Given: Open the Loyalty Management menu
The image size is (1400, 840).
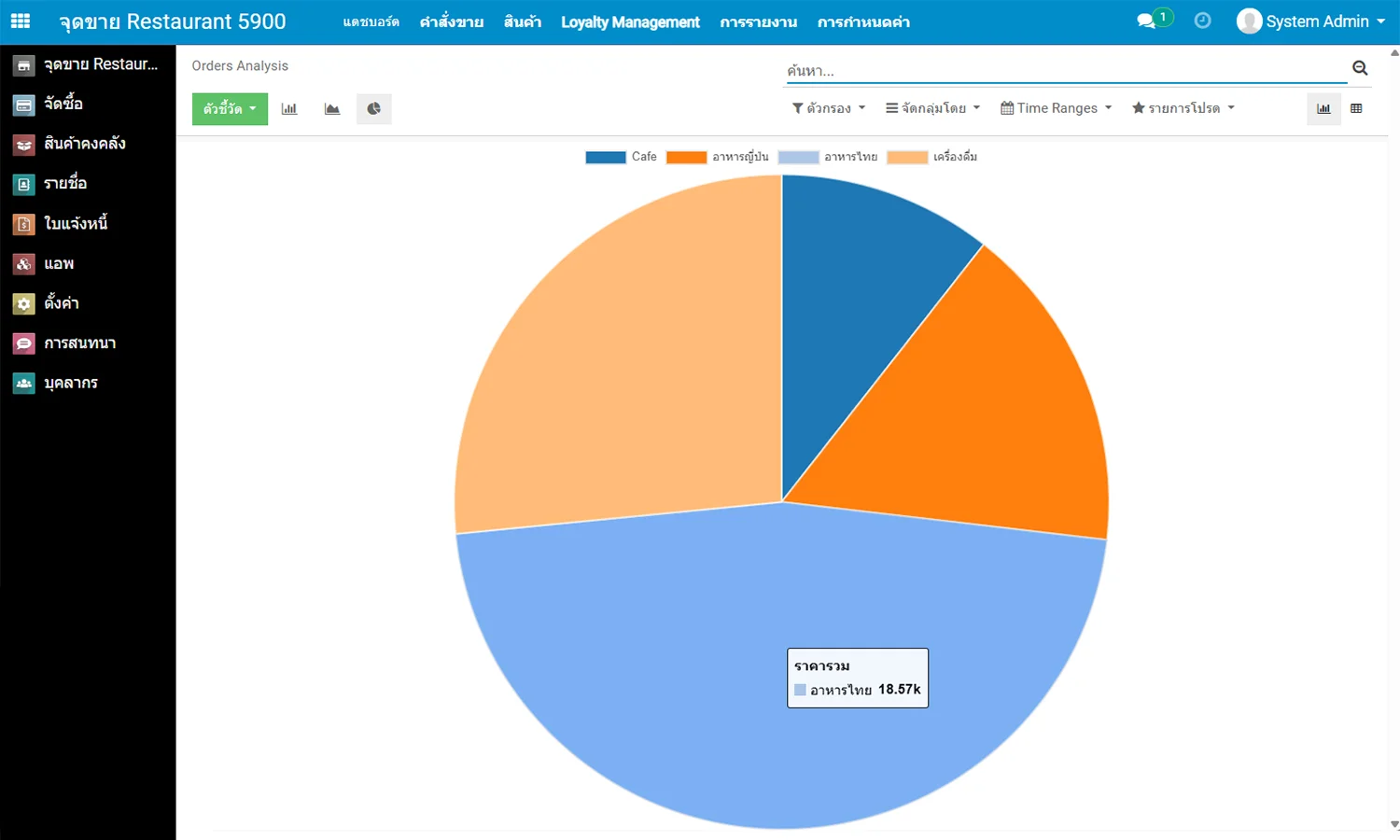Looking at the screenshot, I should pyautogui.click(x=630, y=22).
